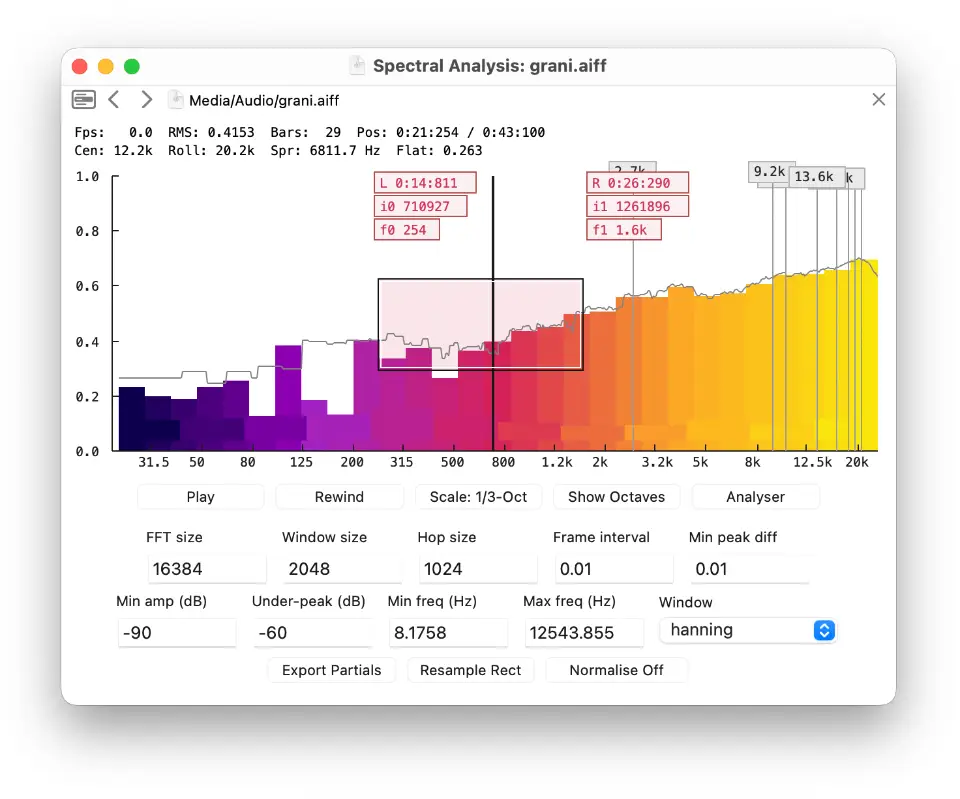Toggle the Show Octaves button
The height and width of the screenshot is (799, 960).
616,497
